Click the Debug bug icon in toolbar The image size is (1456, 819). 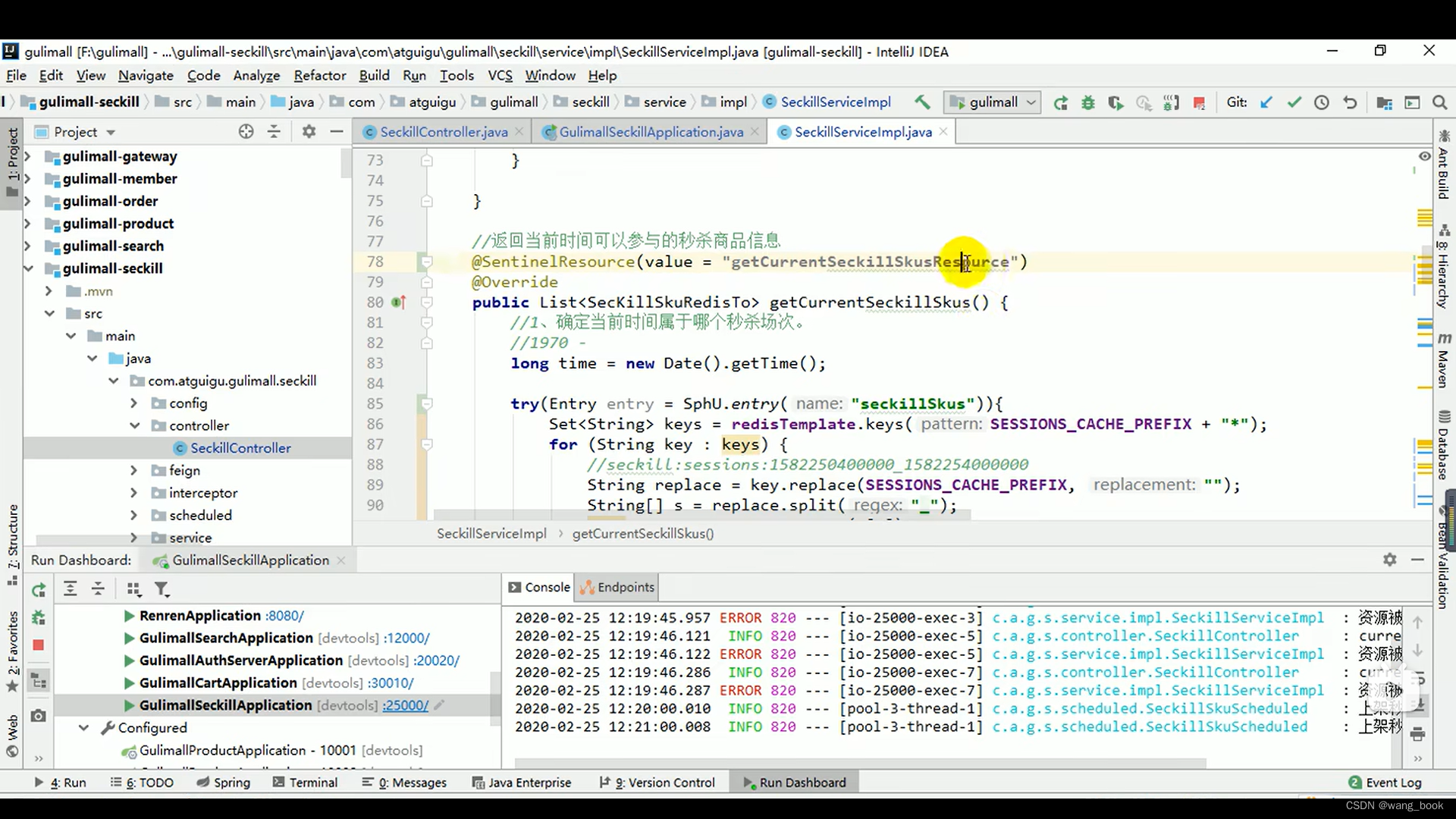point(1088,102)
